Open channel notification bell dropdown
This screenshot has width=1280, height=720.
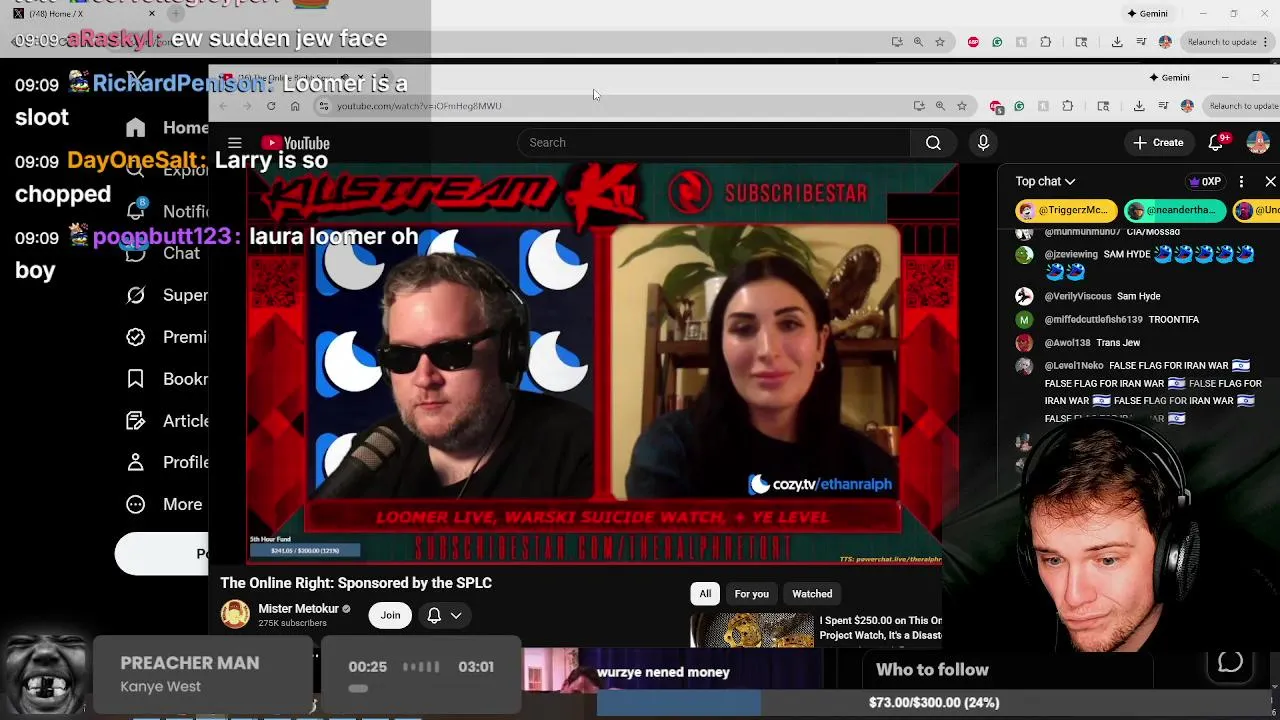[444, 616]
